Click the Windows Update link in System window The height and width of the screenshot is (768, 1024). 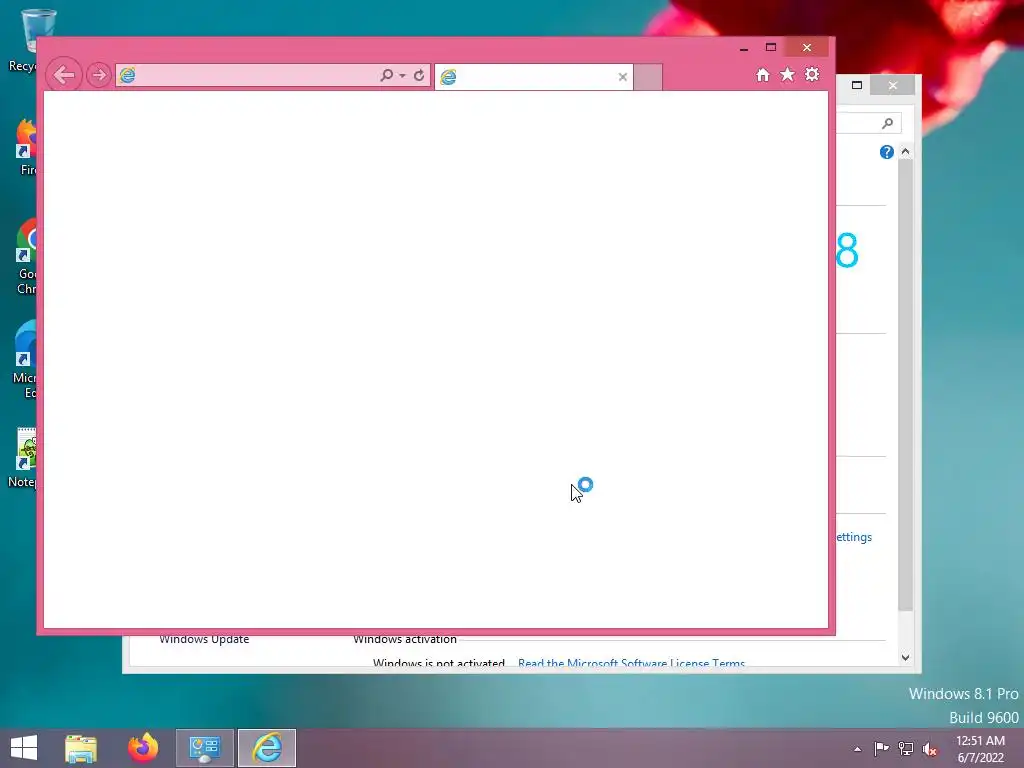tap(204, 639)
